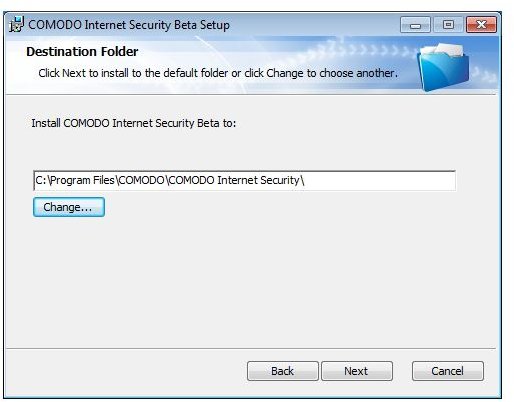The width and height of the screenshot is (514, 402).
Task: Click the 'Click Next to install' instruction text
Action: pyautogui.click(x=218, y=73)
